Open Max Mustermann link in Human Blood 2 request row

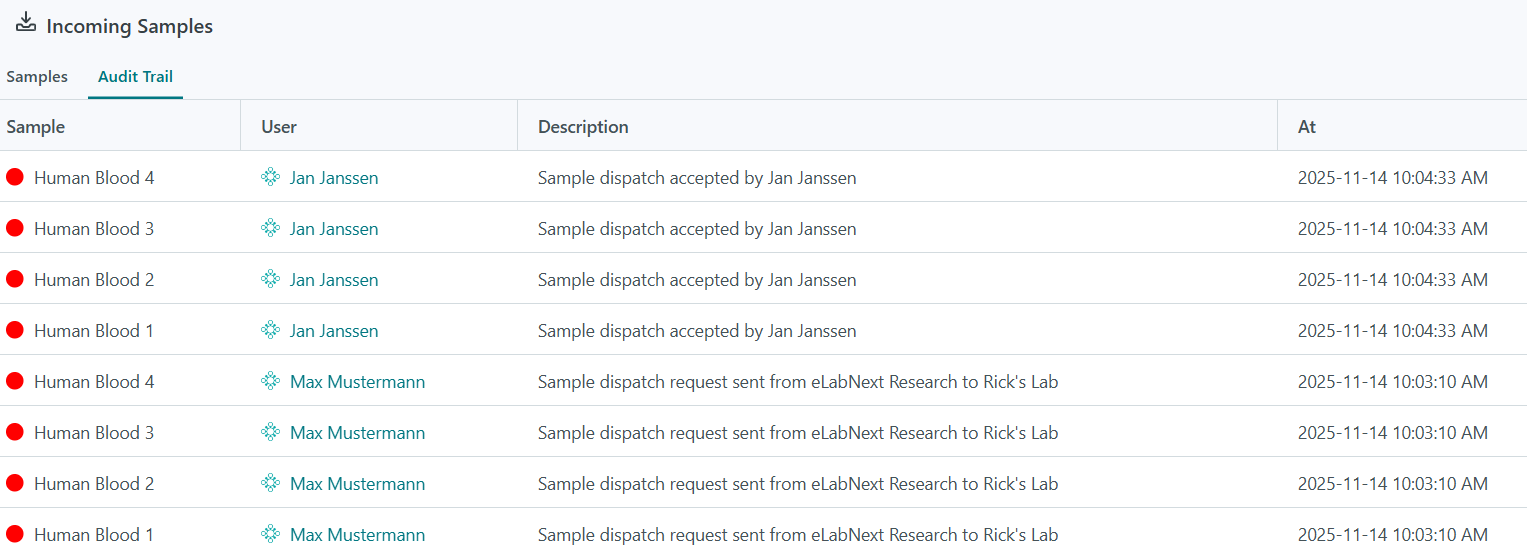pyautogui.click(x=357, y=484)
